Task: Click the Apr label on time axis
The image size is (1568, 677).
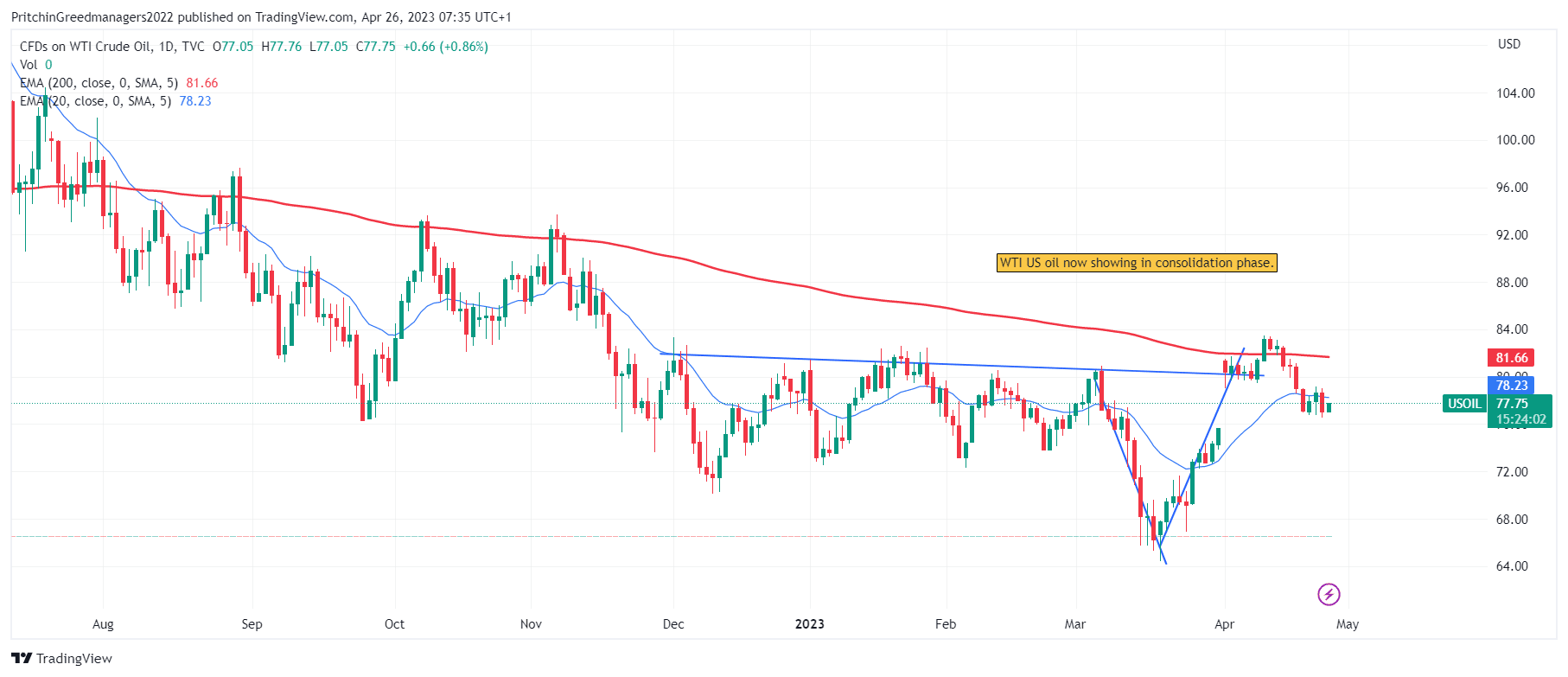Action: [x=1225, y=624]
